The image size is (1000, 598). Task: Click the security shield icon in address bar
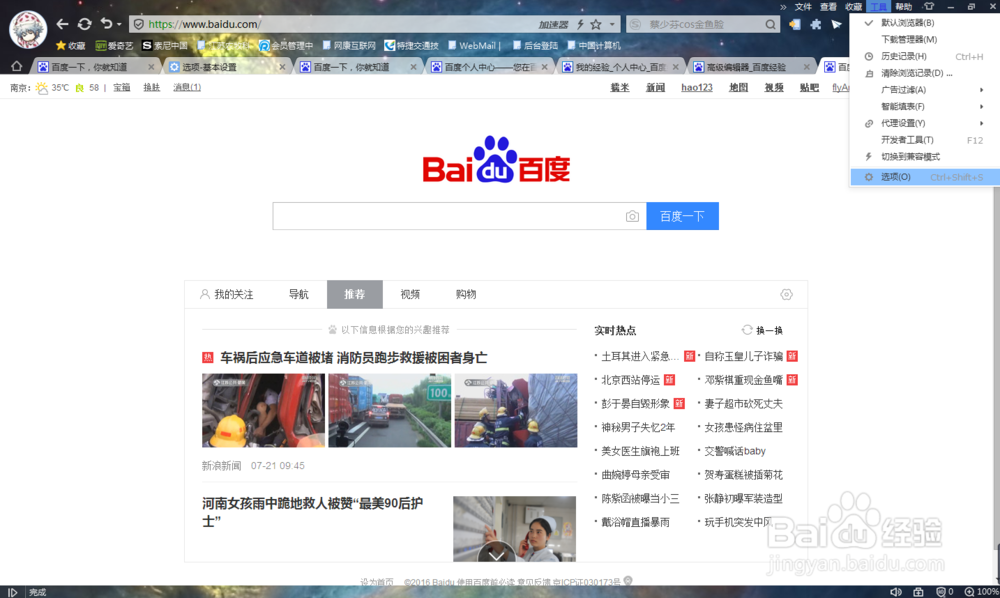(x=138, y=24)
